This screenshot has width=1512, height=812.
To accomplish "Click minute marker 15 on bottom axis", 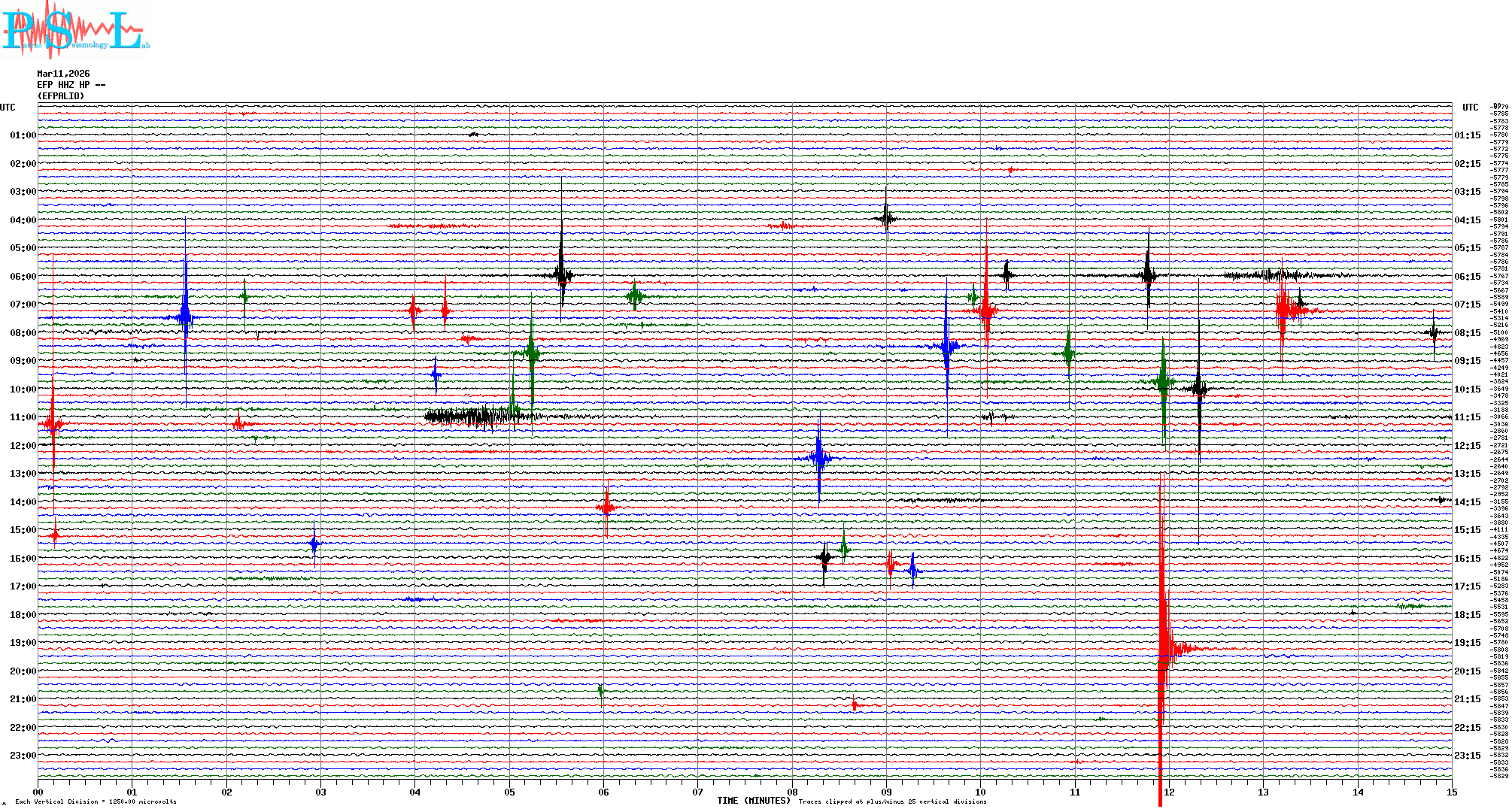I will pos(1451,792).
